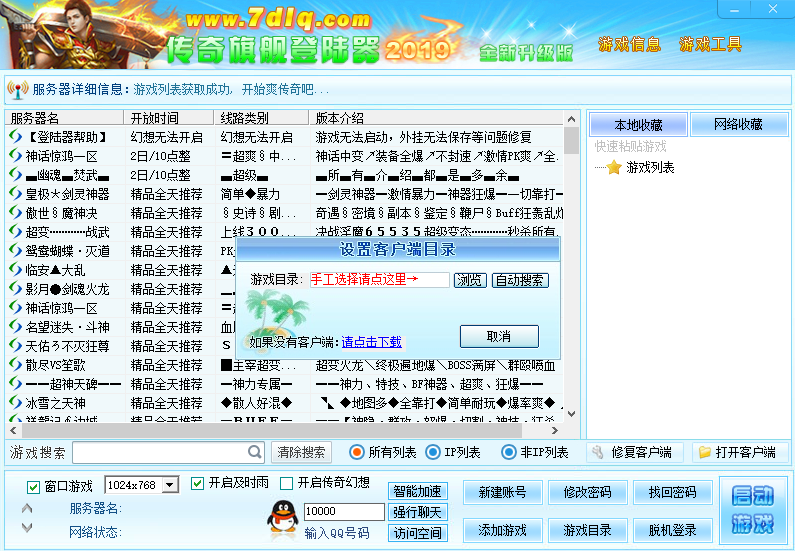
Task: Click the 智能加速 button
Action: 418,491
